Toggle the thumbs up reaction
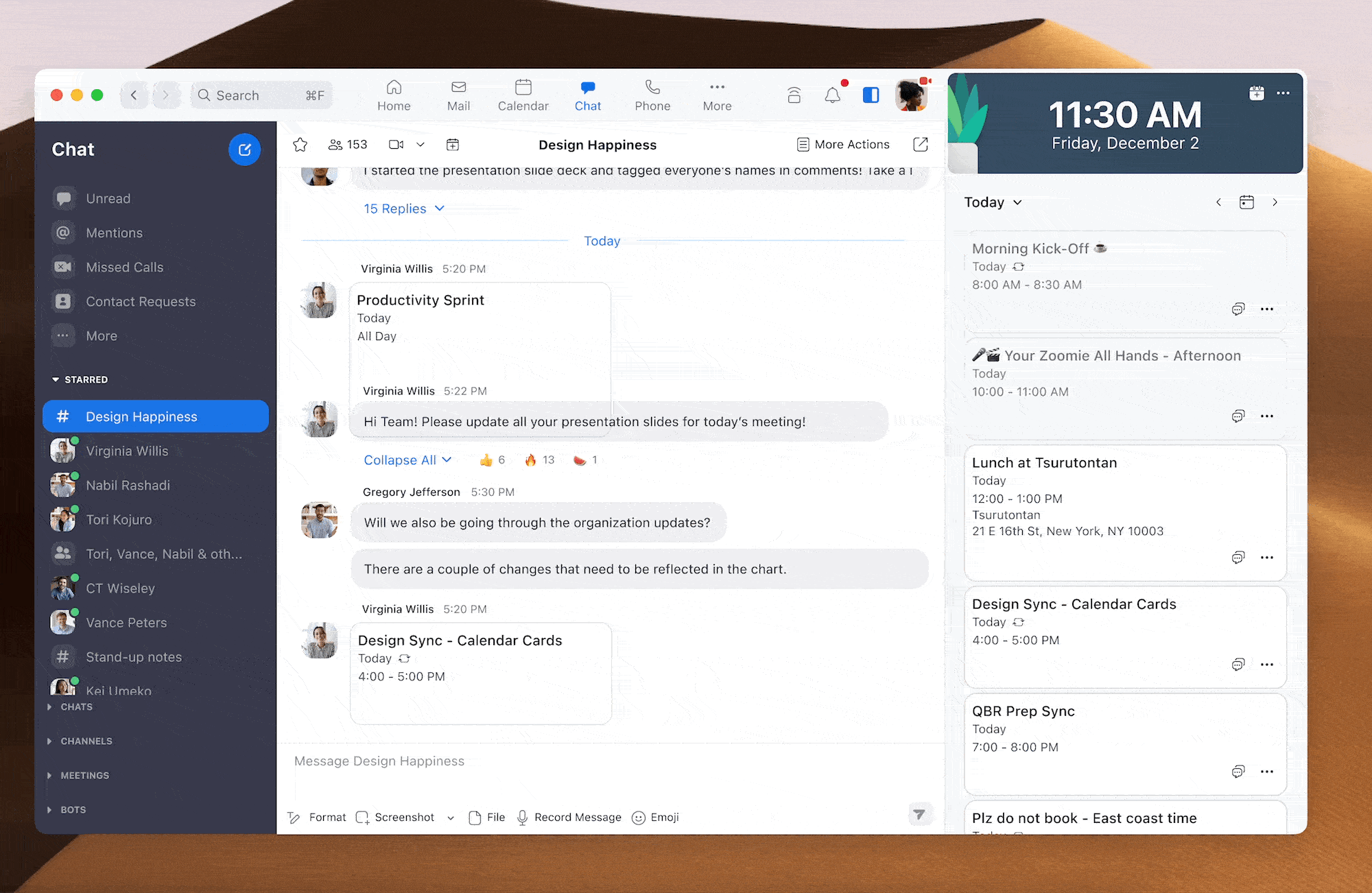Viewport: 1372px width, 893px height. 493,460
